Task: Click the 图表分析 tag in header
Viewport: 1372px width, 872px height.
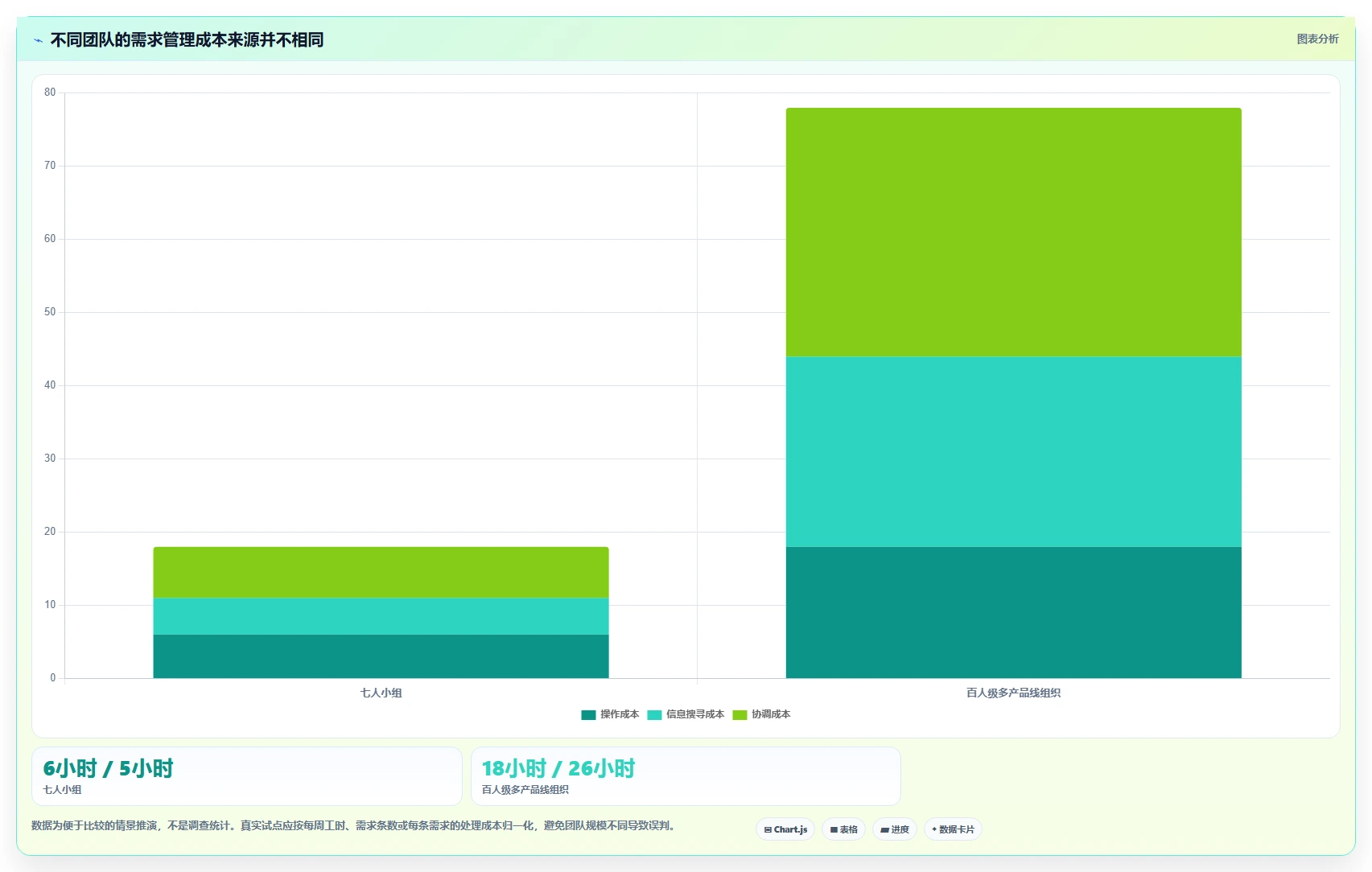Action: point(1317,39)
